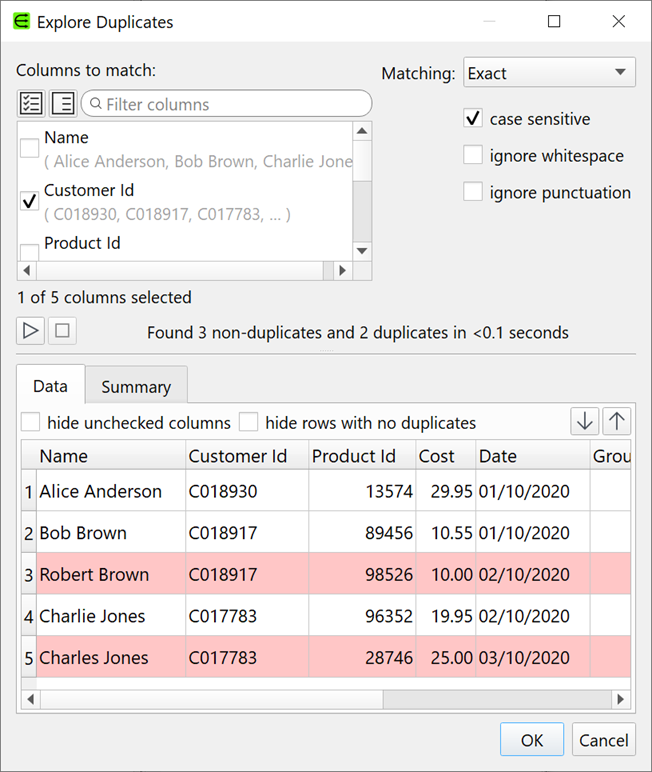
Task: Click the check all columns icon
Action: 31,103
